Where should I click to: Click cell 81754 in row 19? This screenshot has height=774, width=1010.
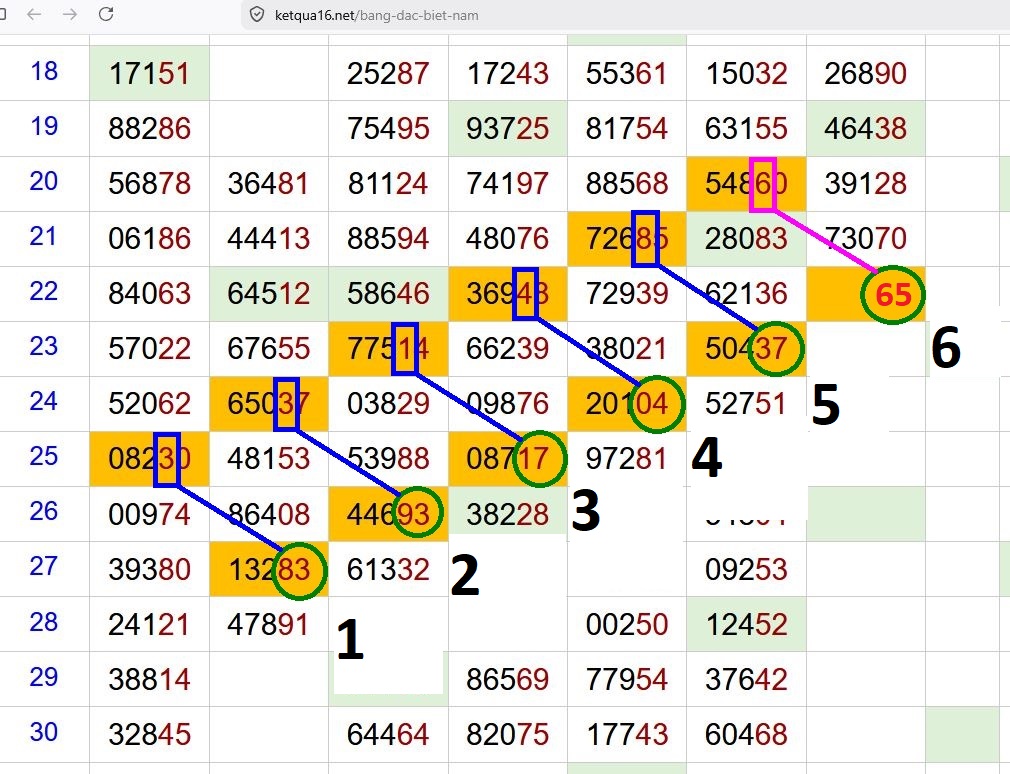coord(627,128)
